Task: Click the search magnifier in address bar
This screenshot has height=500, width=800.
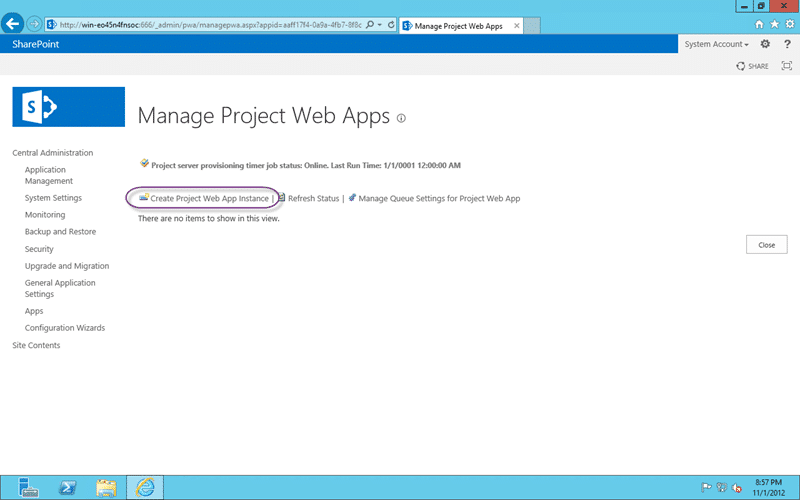Action: click(370, 24)
